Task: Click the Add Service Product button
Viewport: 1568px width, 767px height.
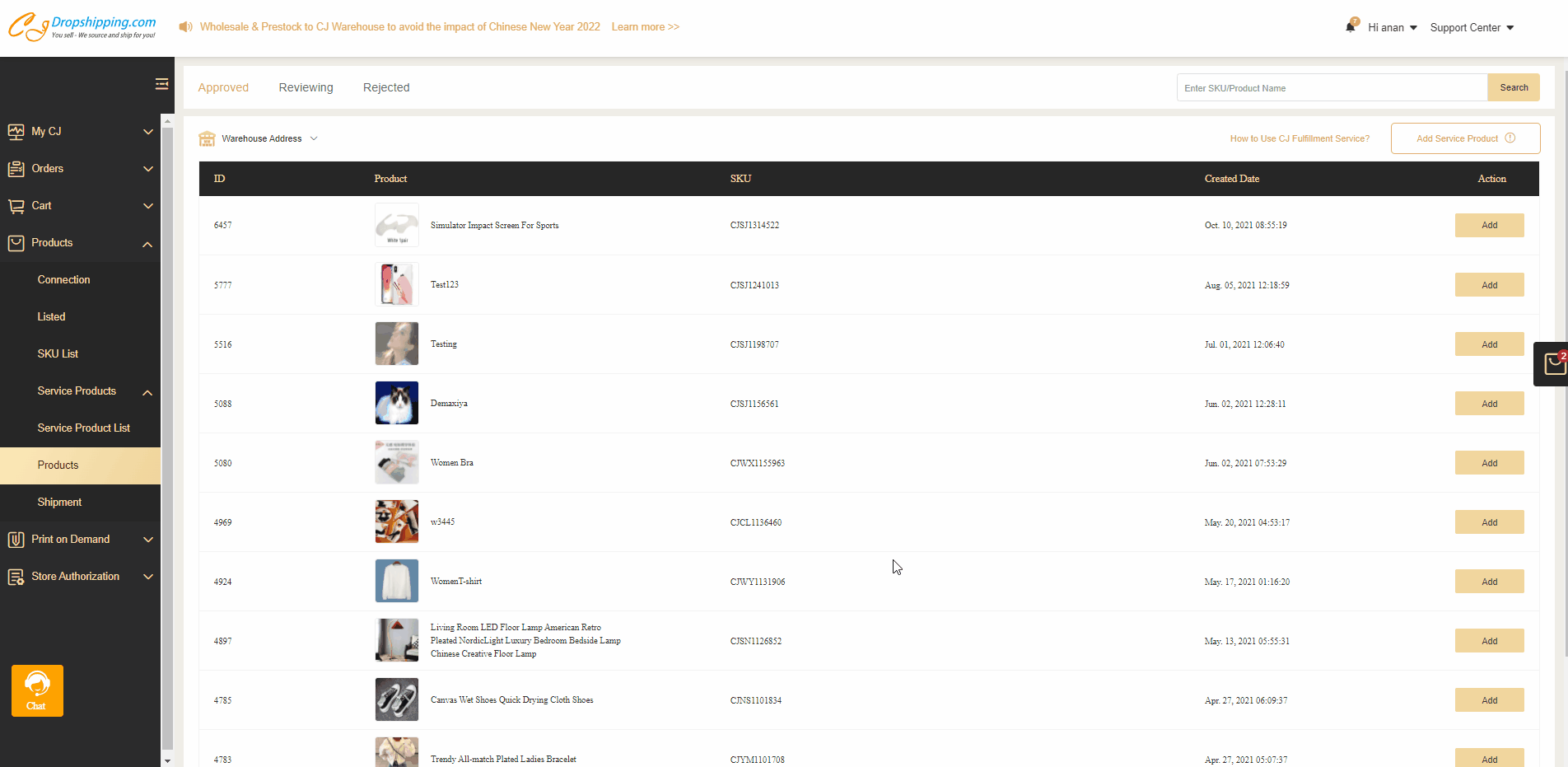Action: click(x=1465, y=138)
